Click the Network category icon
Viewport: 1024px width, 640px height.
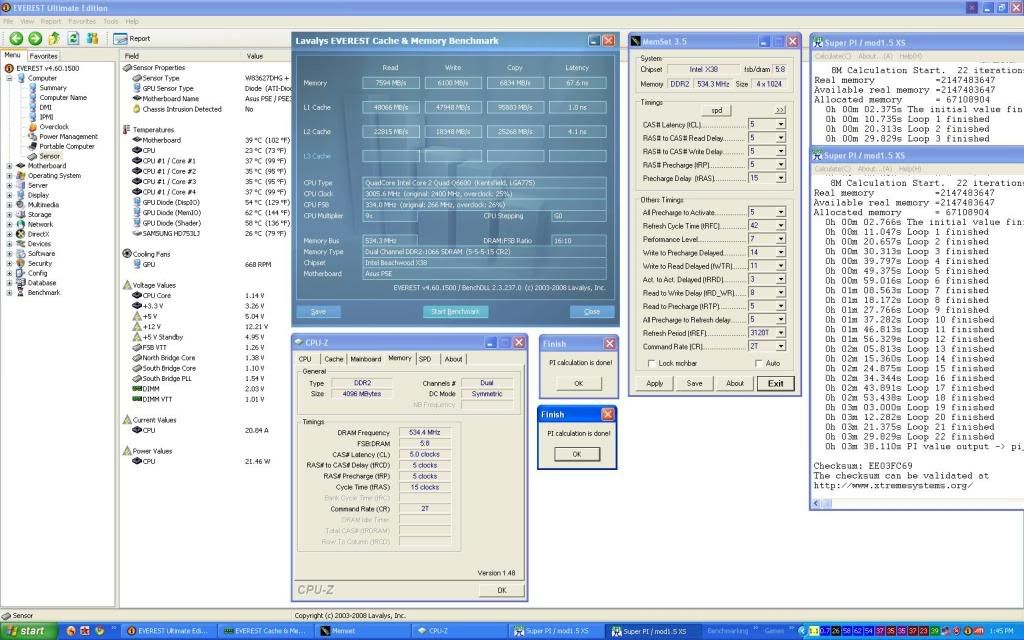21,224
